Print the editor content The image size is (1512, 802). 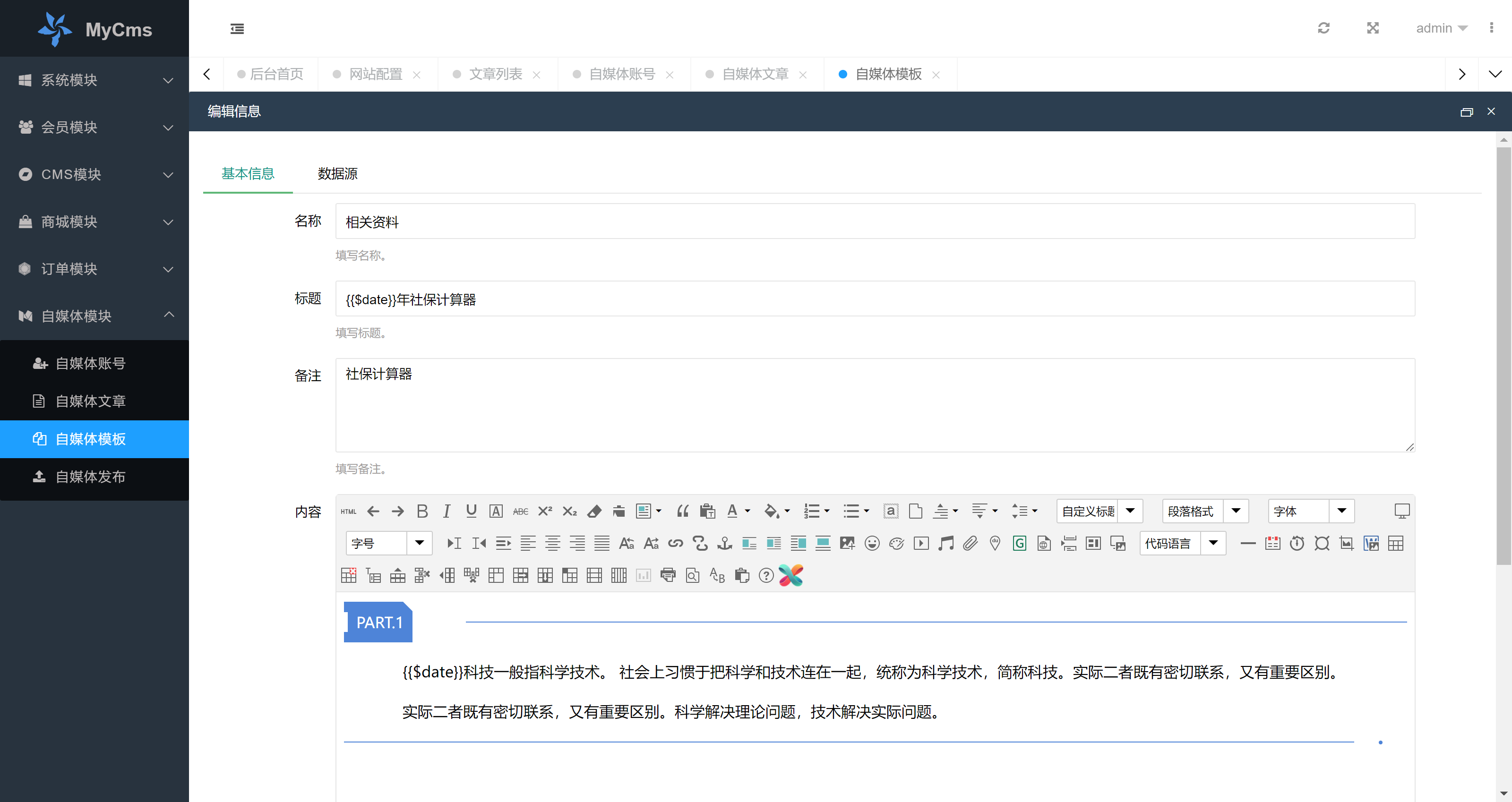pyautogui.click(x=668, y=575)
